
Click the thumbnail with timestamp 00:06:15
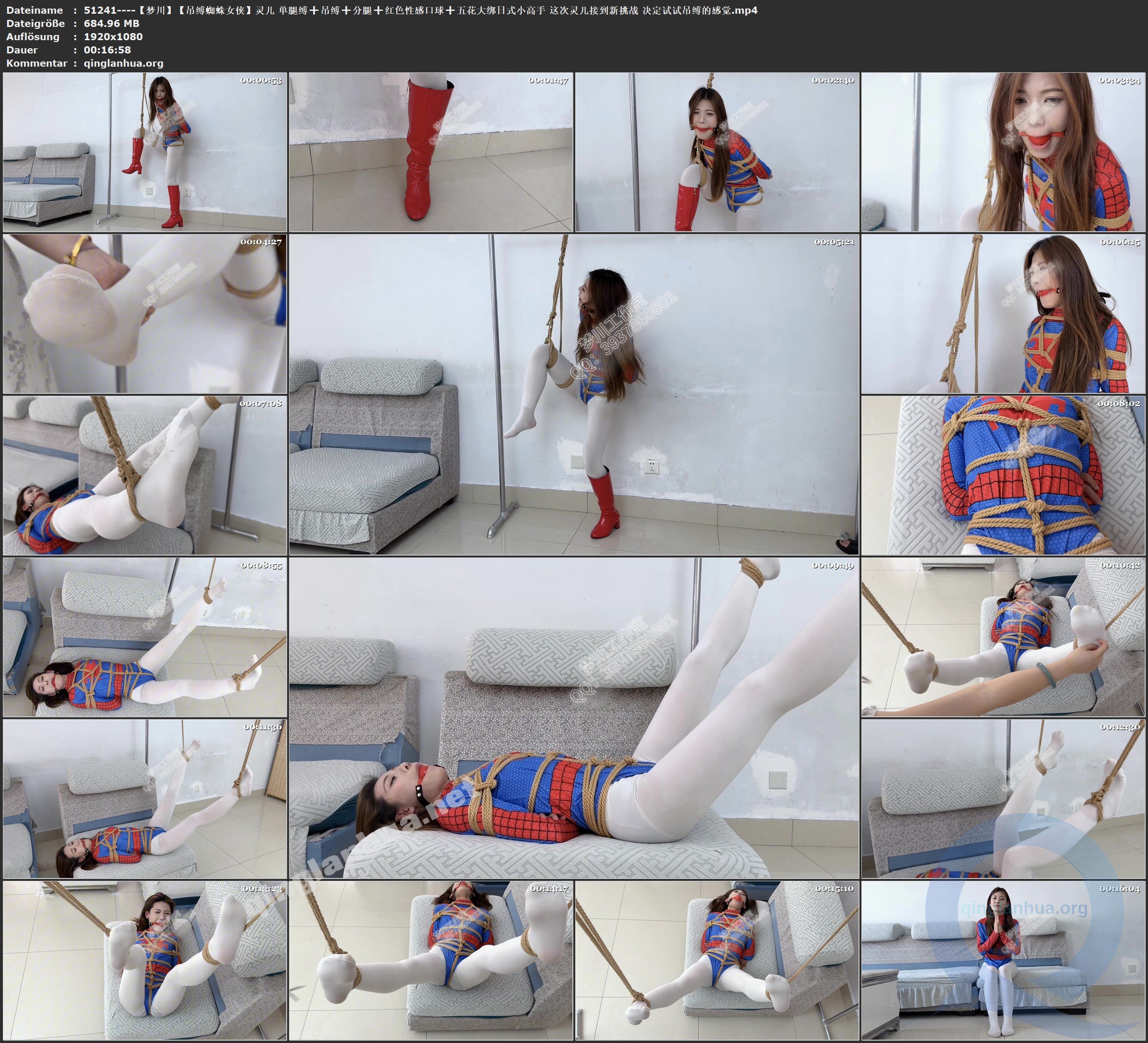(1003, 313)
